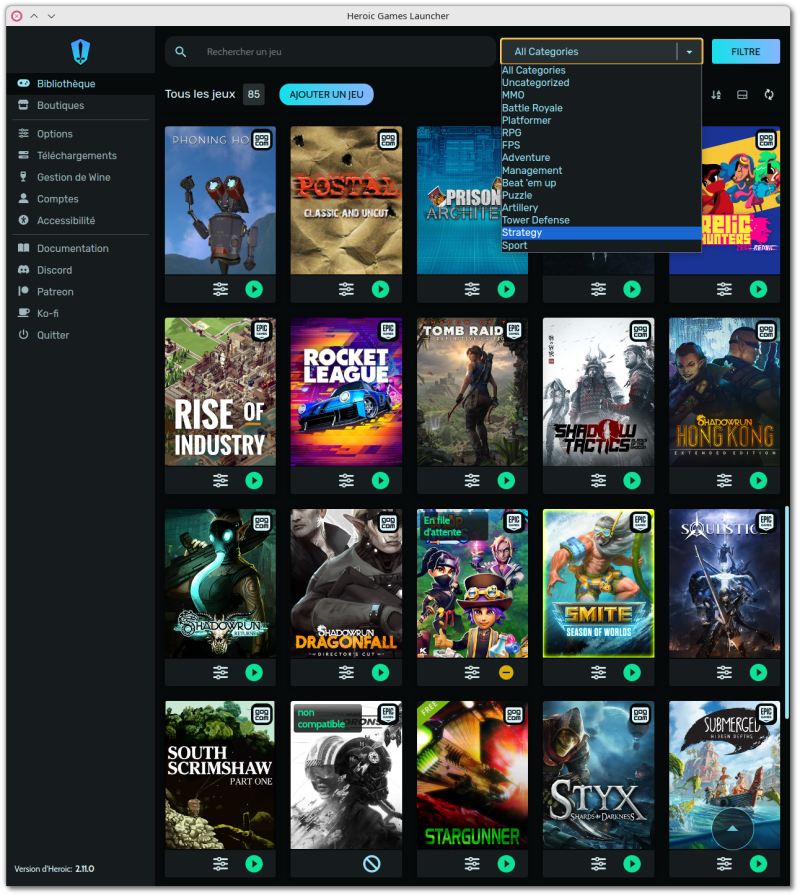Open Stargunner settings icon
The width and height of the screenshot is (800, 896).
point(472,864)
